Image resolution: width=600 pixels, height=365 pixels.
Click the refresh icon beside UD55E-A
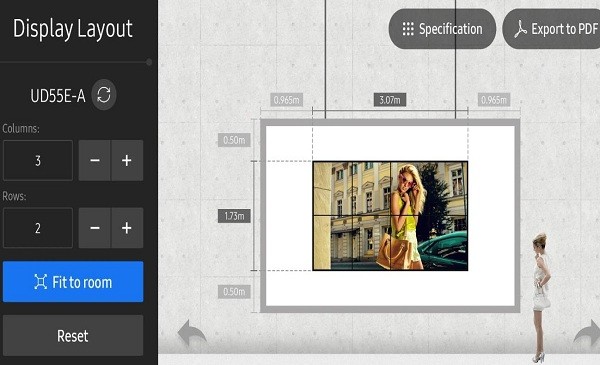tap(104, 95)
